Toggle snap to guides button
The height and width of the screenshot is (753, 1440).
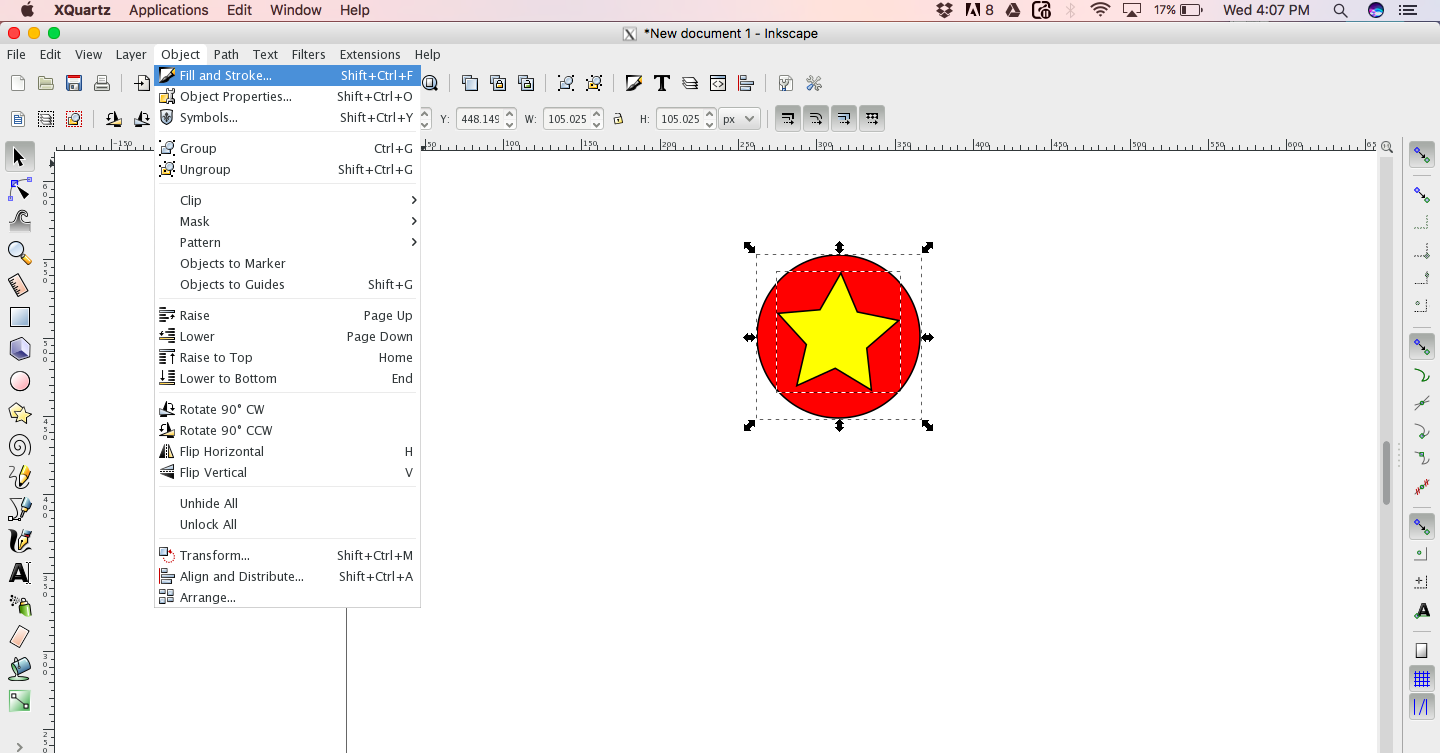[x=1421, y=707]
